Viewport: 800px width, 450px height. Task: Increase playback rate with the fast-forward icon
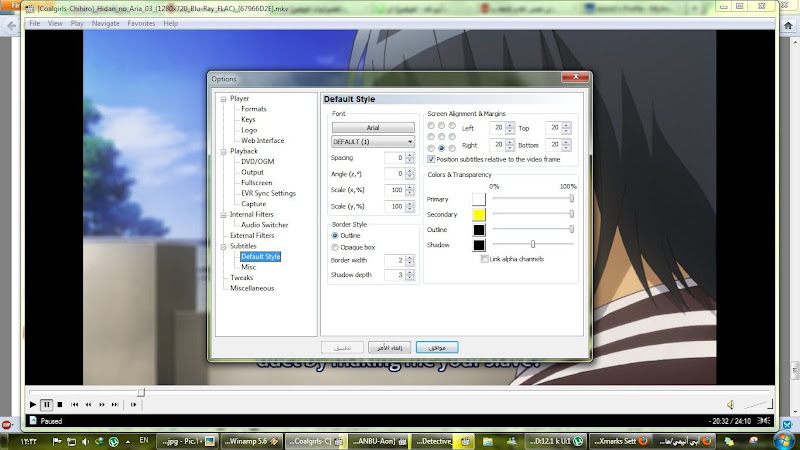[x=102, y=405]
